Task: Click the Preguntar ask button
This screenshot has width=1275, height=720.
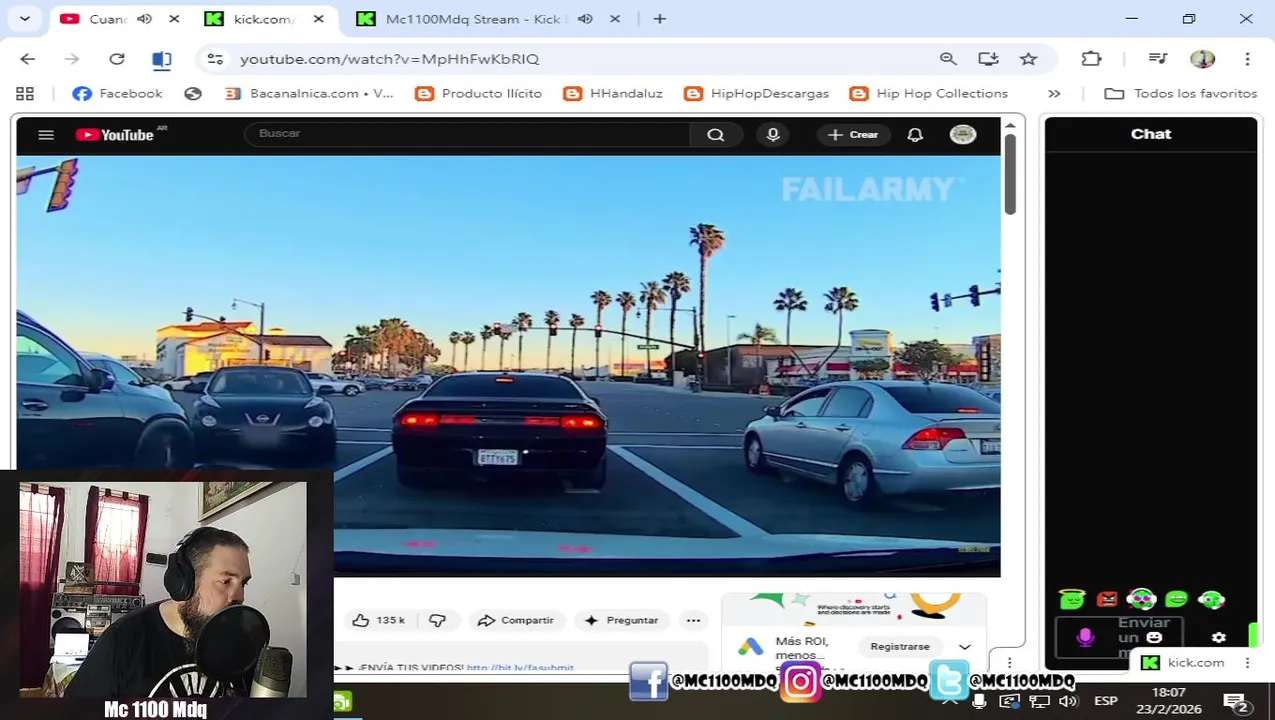Action: (622, 620)
